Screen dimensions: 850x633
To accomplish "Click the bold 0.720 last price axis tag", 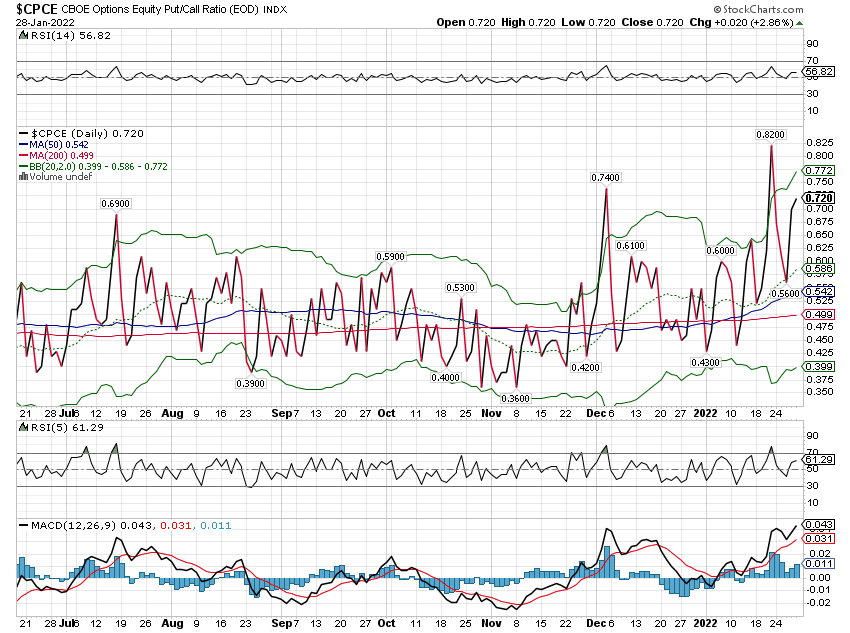I will [x=819, y=198].
